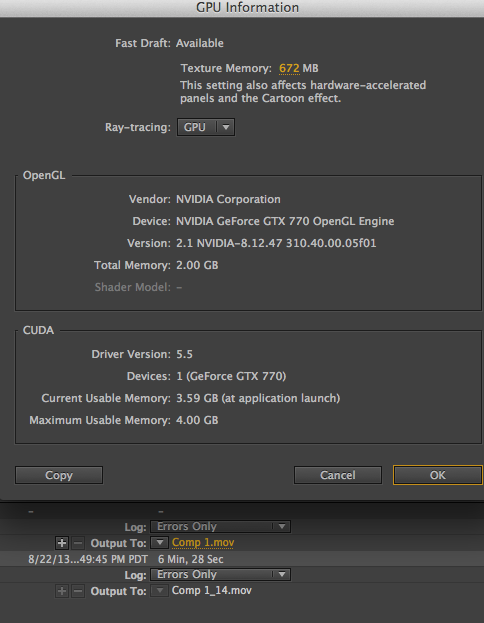Open output options arrow before Comp 1.mov
The width and height of the screenshot is (484, 623).
coord(159,542)
